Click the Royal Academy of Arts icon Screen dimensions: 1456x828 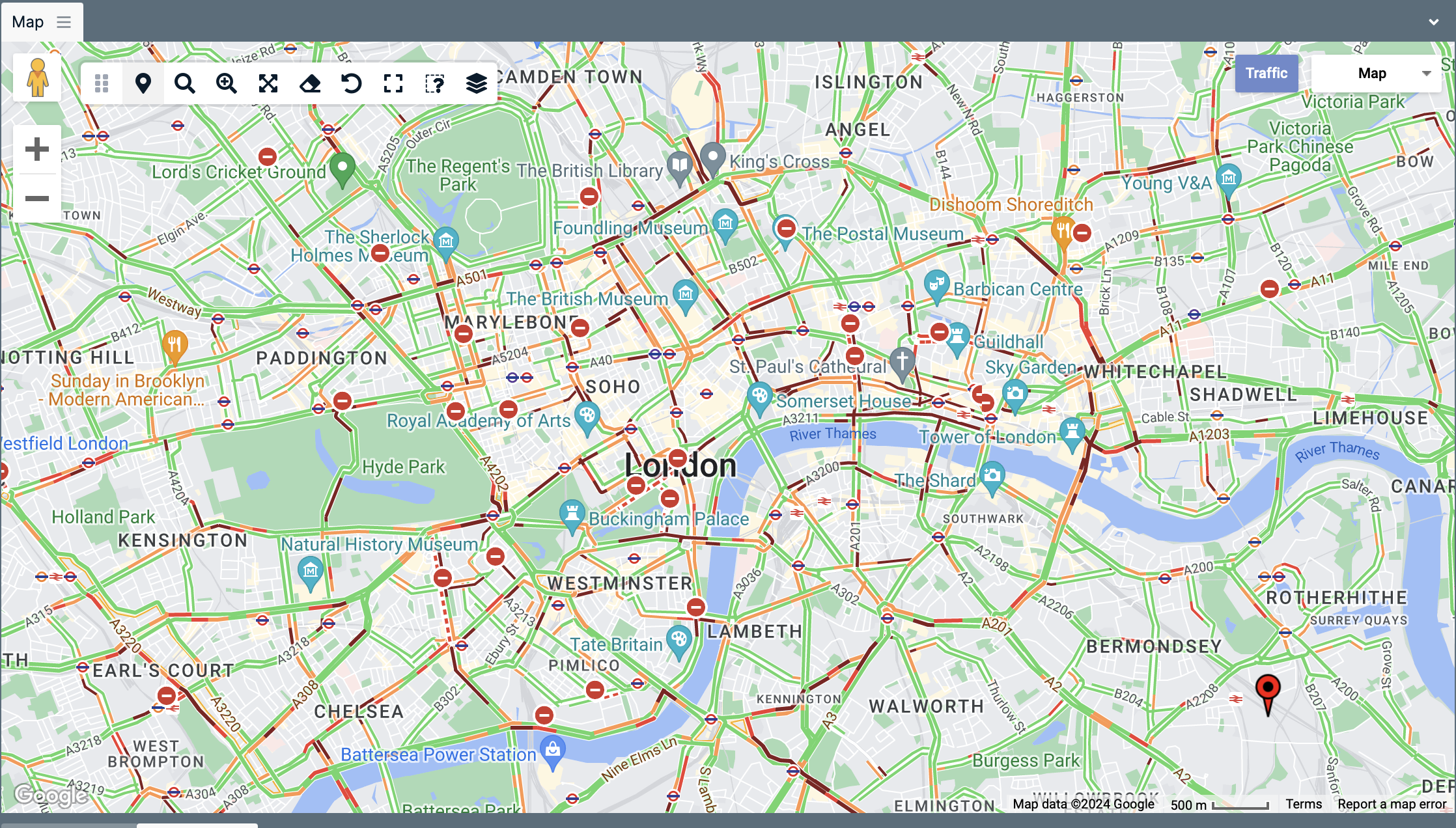coord(587,418)
